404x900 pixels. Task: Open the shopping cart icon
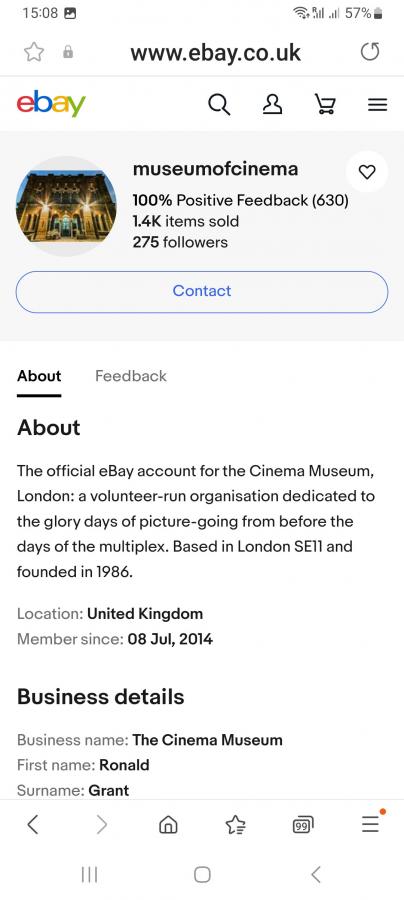tap(325, 104)
